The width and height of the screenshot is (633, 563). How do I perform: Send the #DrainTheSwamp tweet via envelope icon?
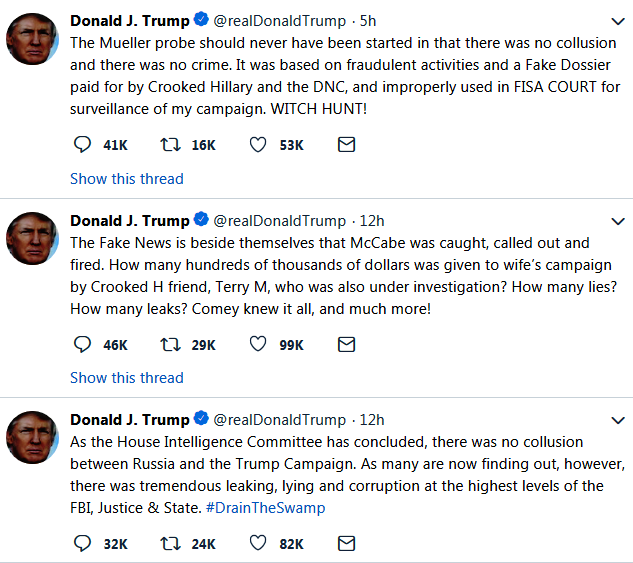pos(346,543)
